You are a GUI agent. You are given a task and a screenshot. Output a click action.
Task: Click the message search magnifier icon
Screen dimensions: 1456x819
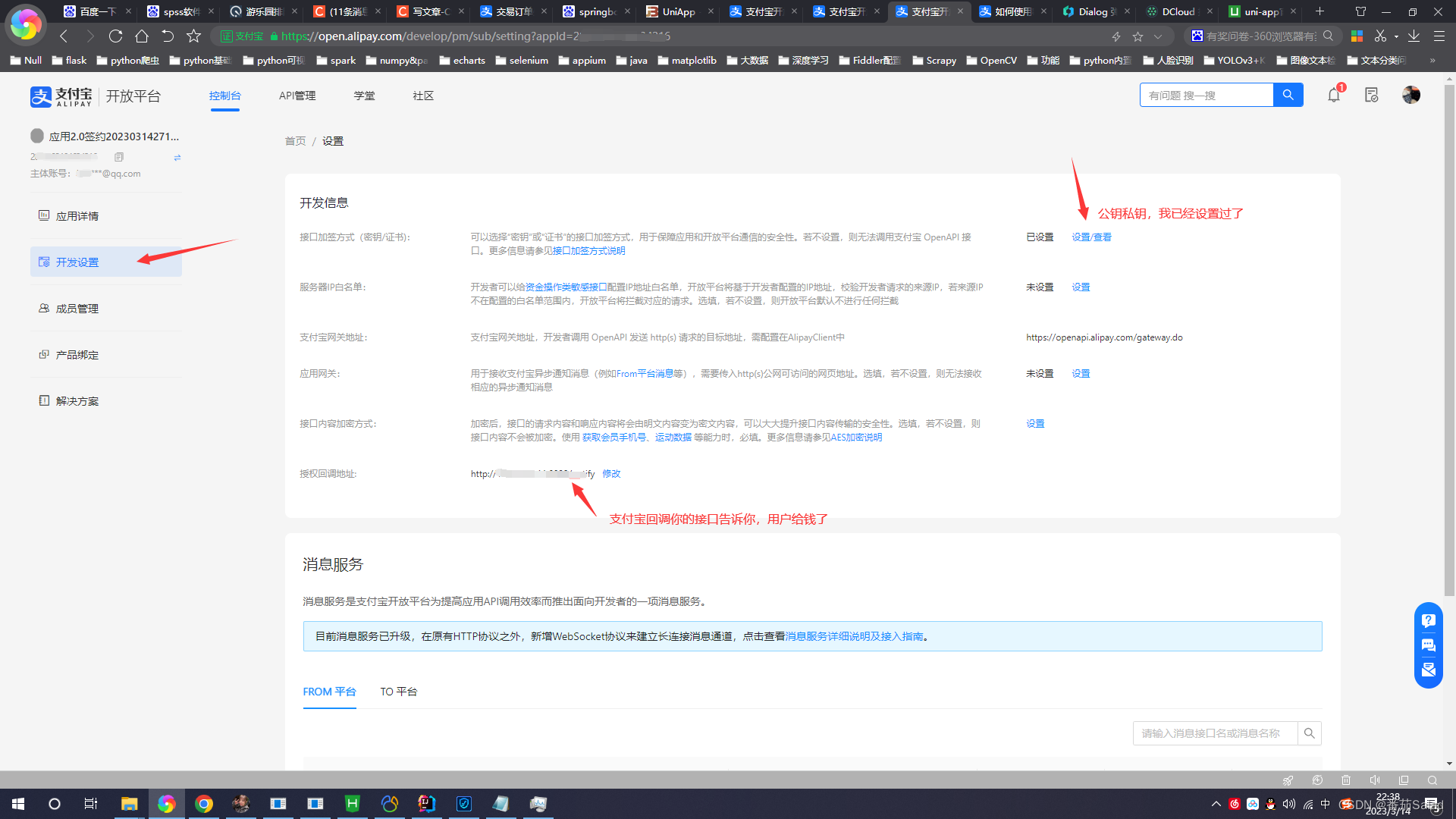[1309, 733]
